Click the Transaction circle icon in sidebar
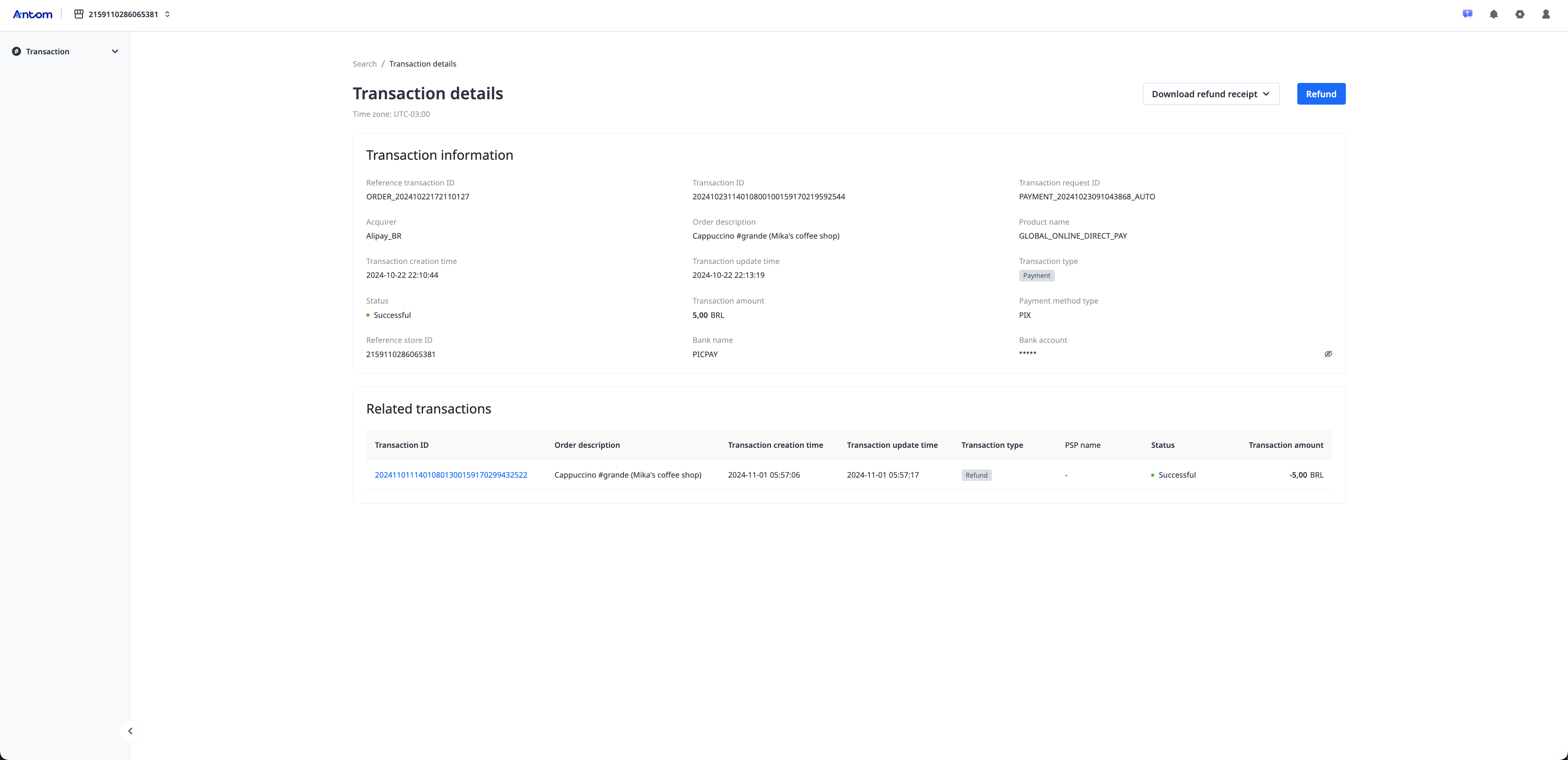Image resolution: width=1568 pixels, height=760 pixels. [x=16, y=51]
